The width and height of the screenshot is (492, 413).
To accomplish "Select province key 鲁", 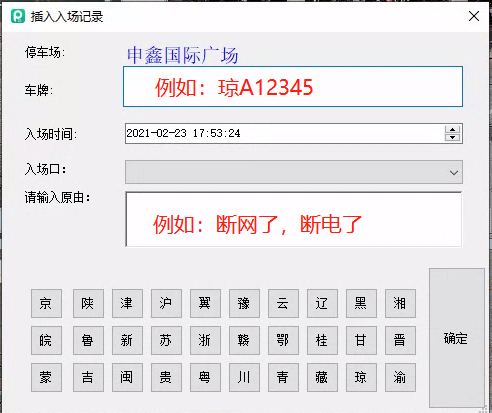I will [88, 340].
